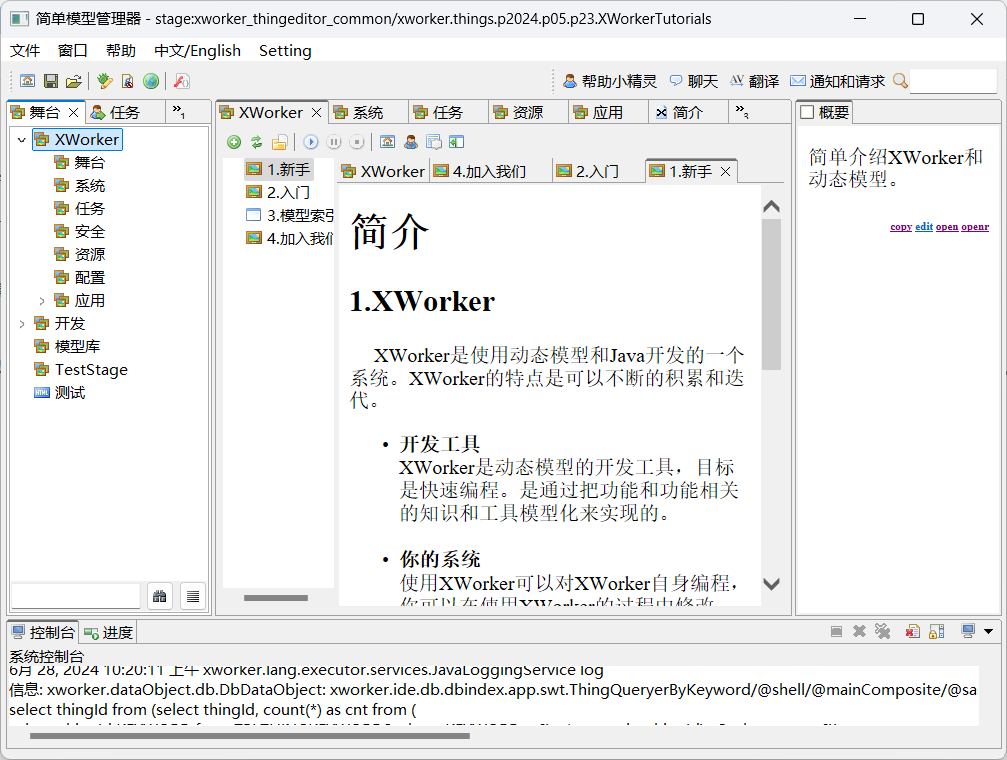1007x760 pixels.
Task: Switch to the 系统 tab
Action: pyautogui.click(x=368, y=112)
